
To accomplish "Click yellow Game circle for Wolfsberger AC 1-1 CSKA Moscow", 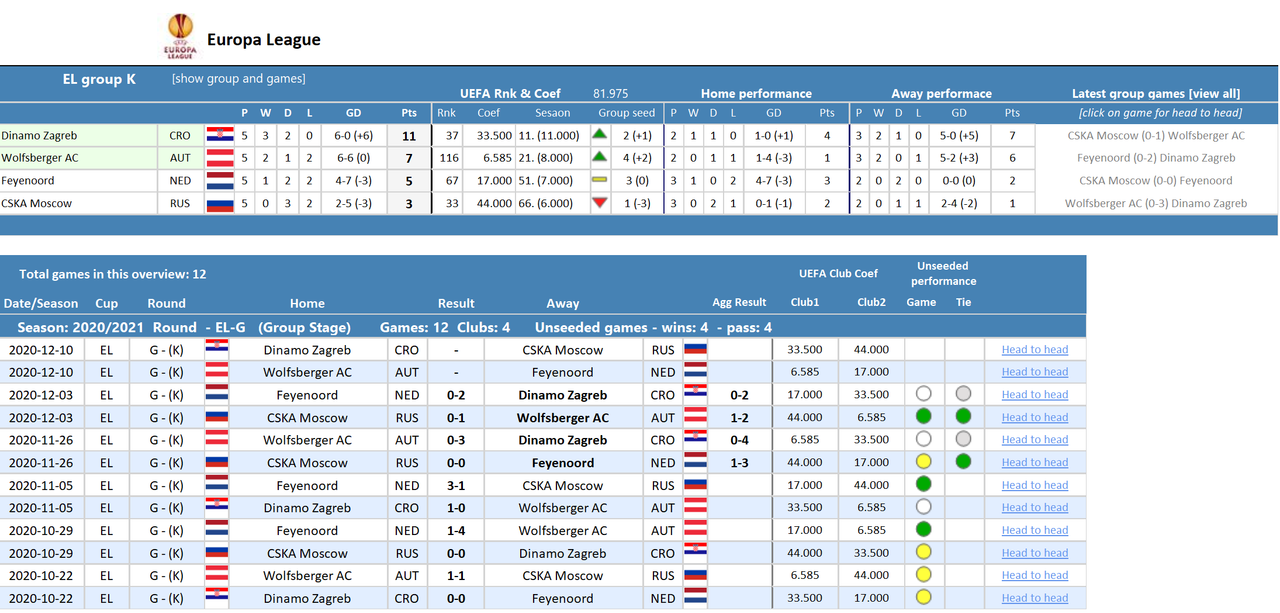I will click(x=923, y=574).
